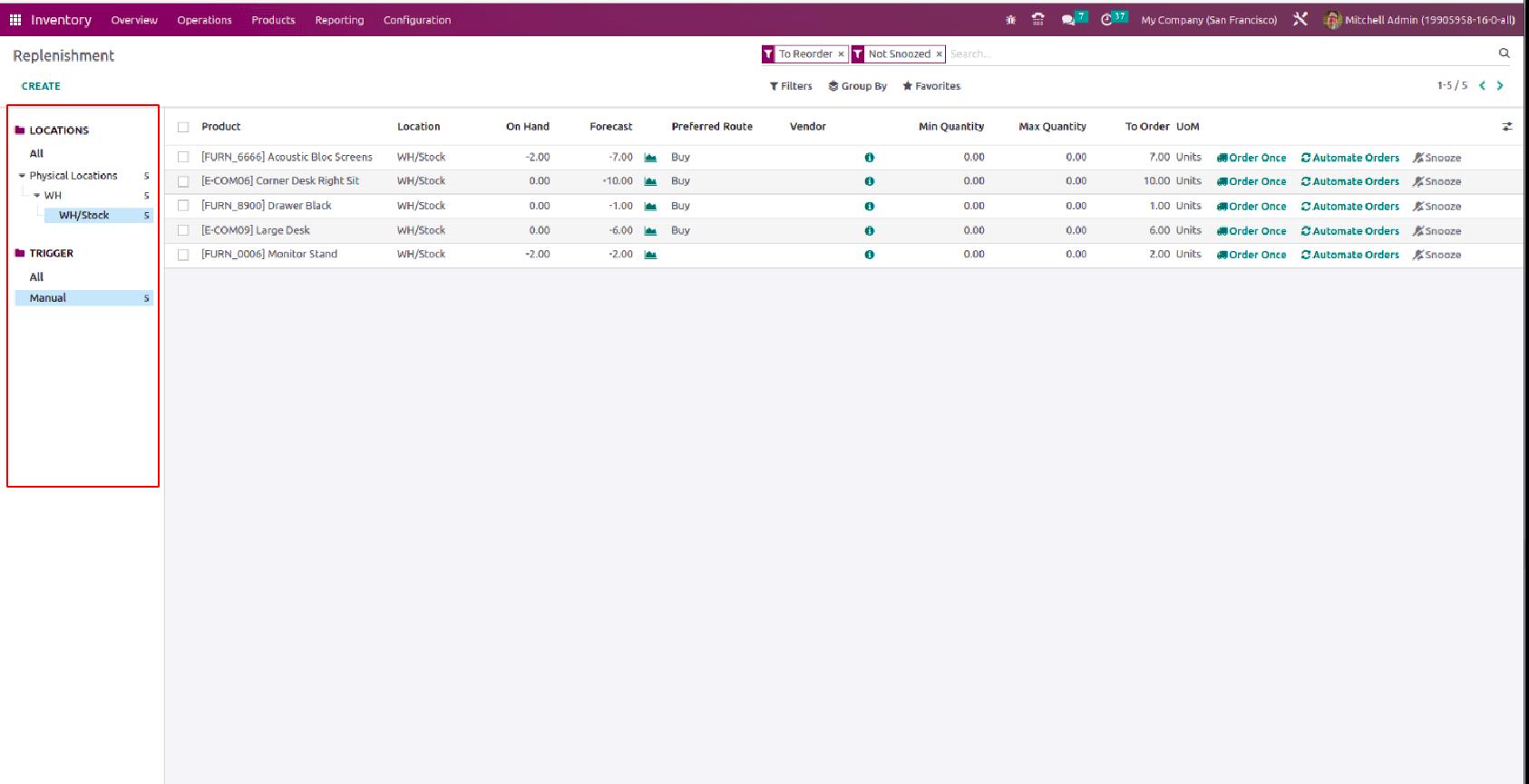This screenshot has height=784, width=1529.
Task: Sort by Forecast column header
Action: click(611, 127)
